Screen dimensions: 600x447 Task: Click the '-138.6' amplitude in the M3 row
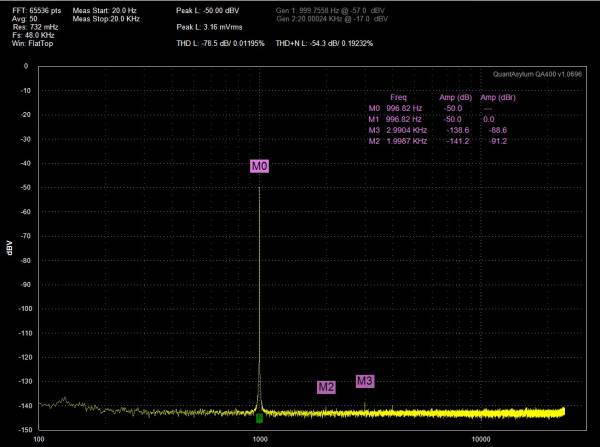coord(458,131)
